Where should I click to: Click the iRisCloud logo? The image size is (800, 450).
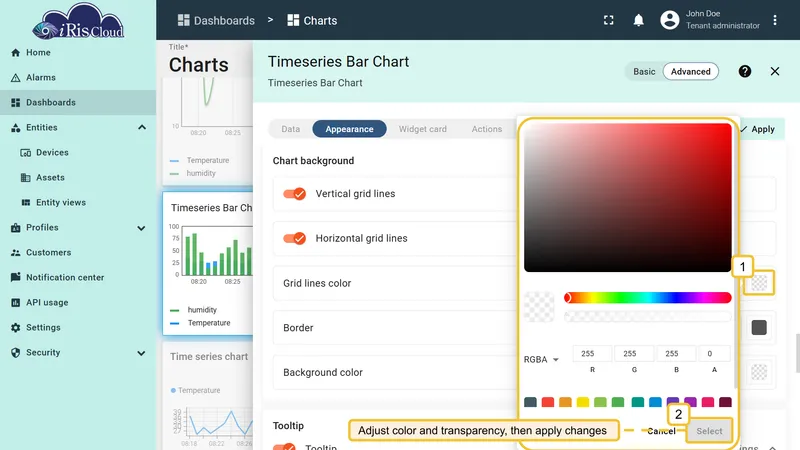click(x=78, y=21)
